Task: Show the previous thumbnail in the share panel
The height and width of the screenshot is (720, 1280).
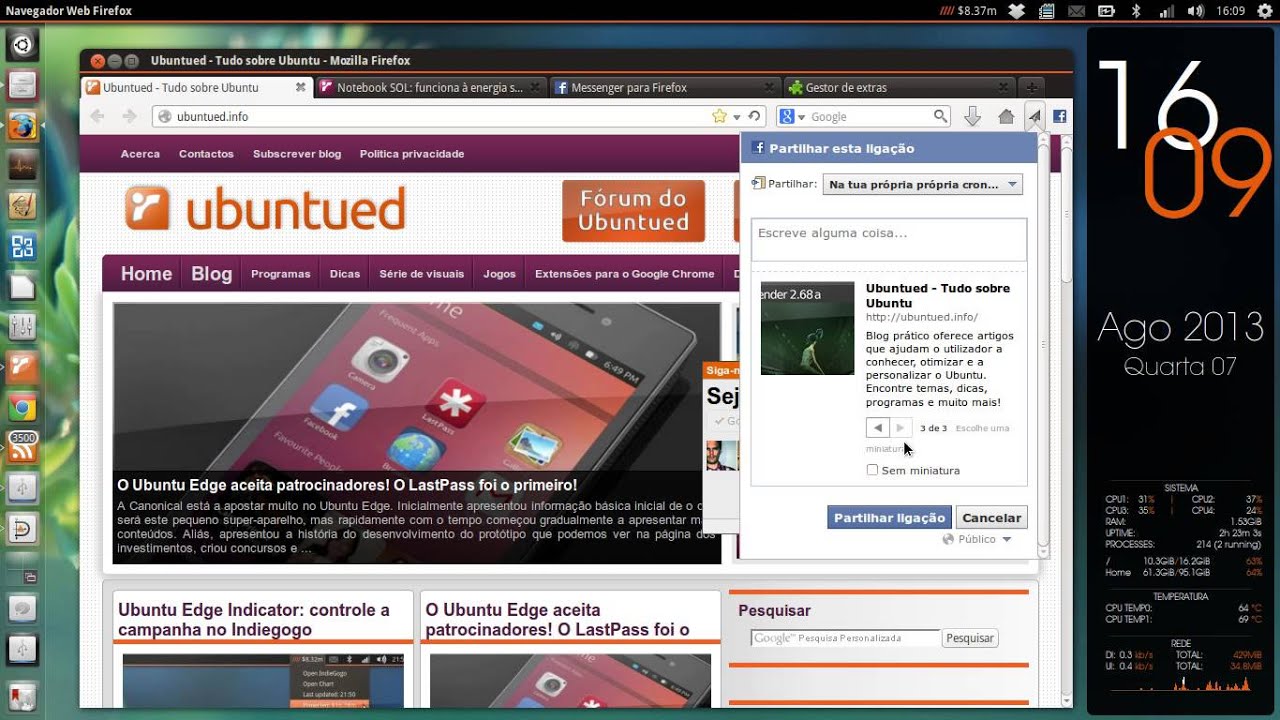Action: pos(877,428)
